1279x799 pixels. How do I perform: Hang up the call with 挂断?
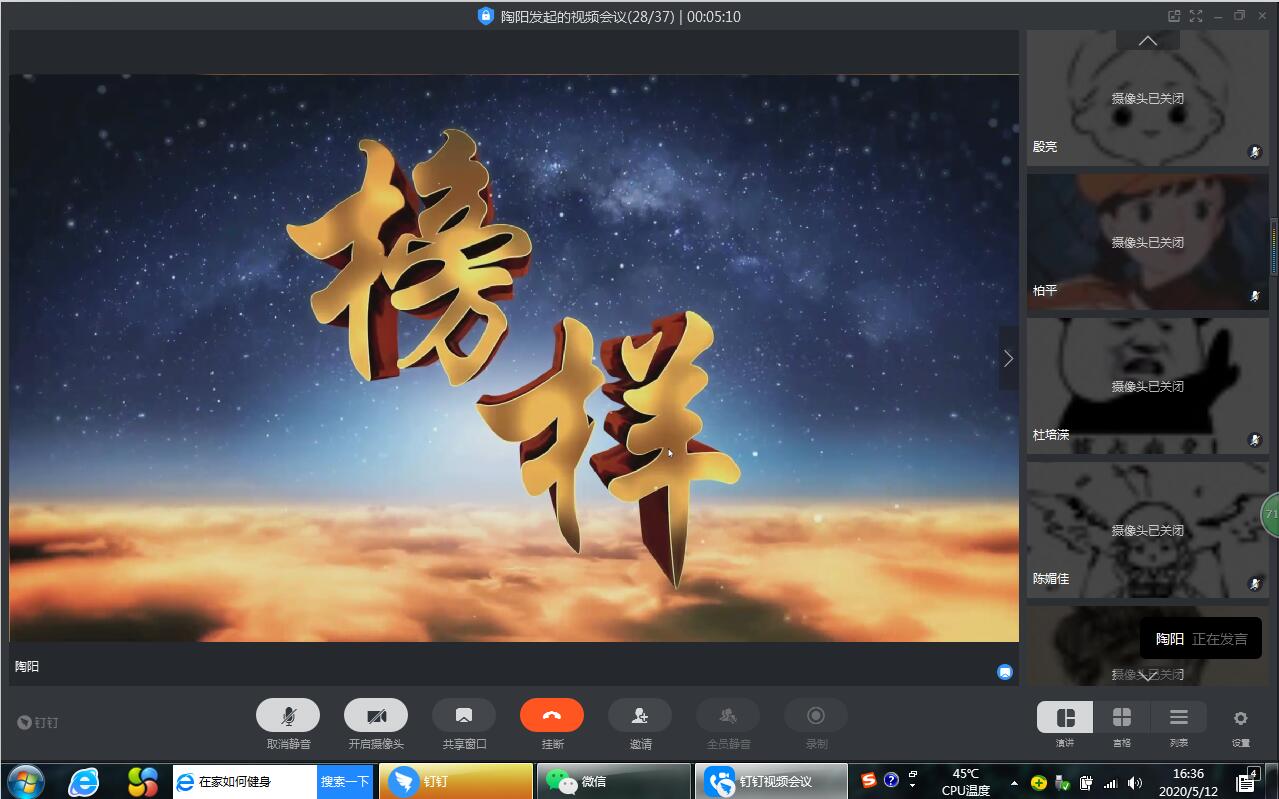pos(552,716)
